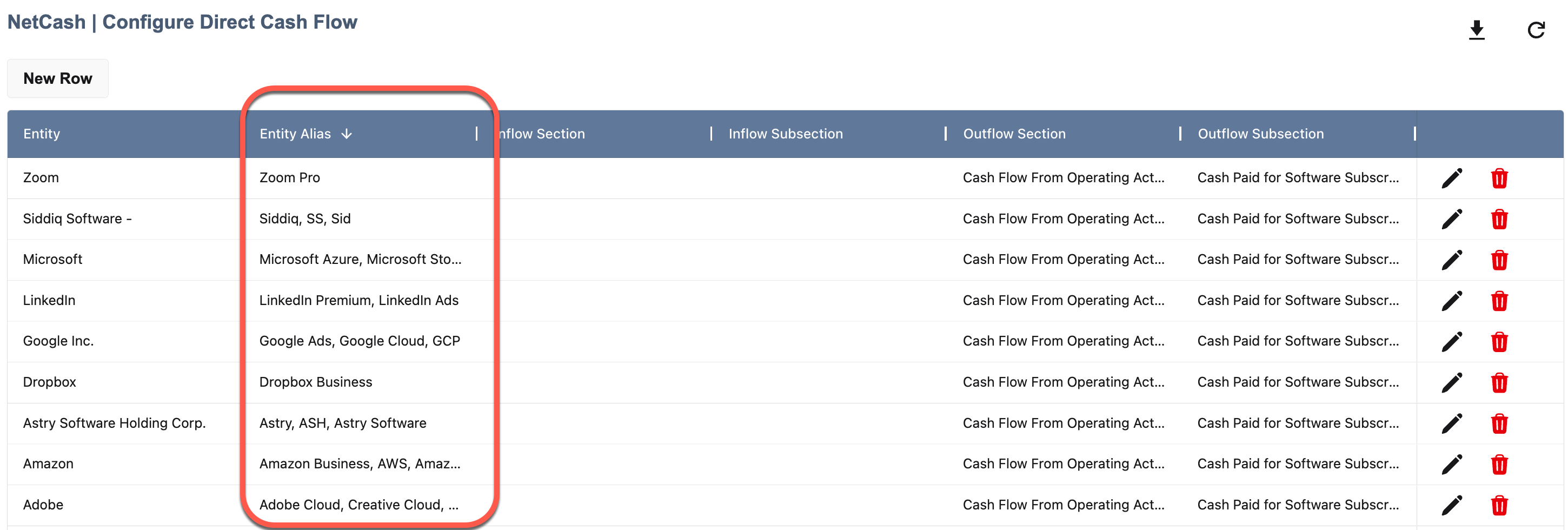Select the 'LinkedIn Premium, LinkedIn Ads' cell
1568x530 pixels.
pos(361,300)
